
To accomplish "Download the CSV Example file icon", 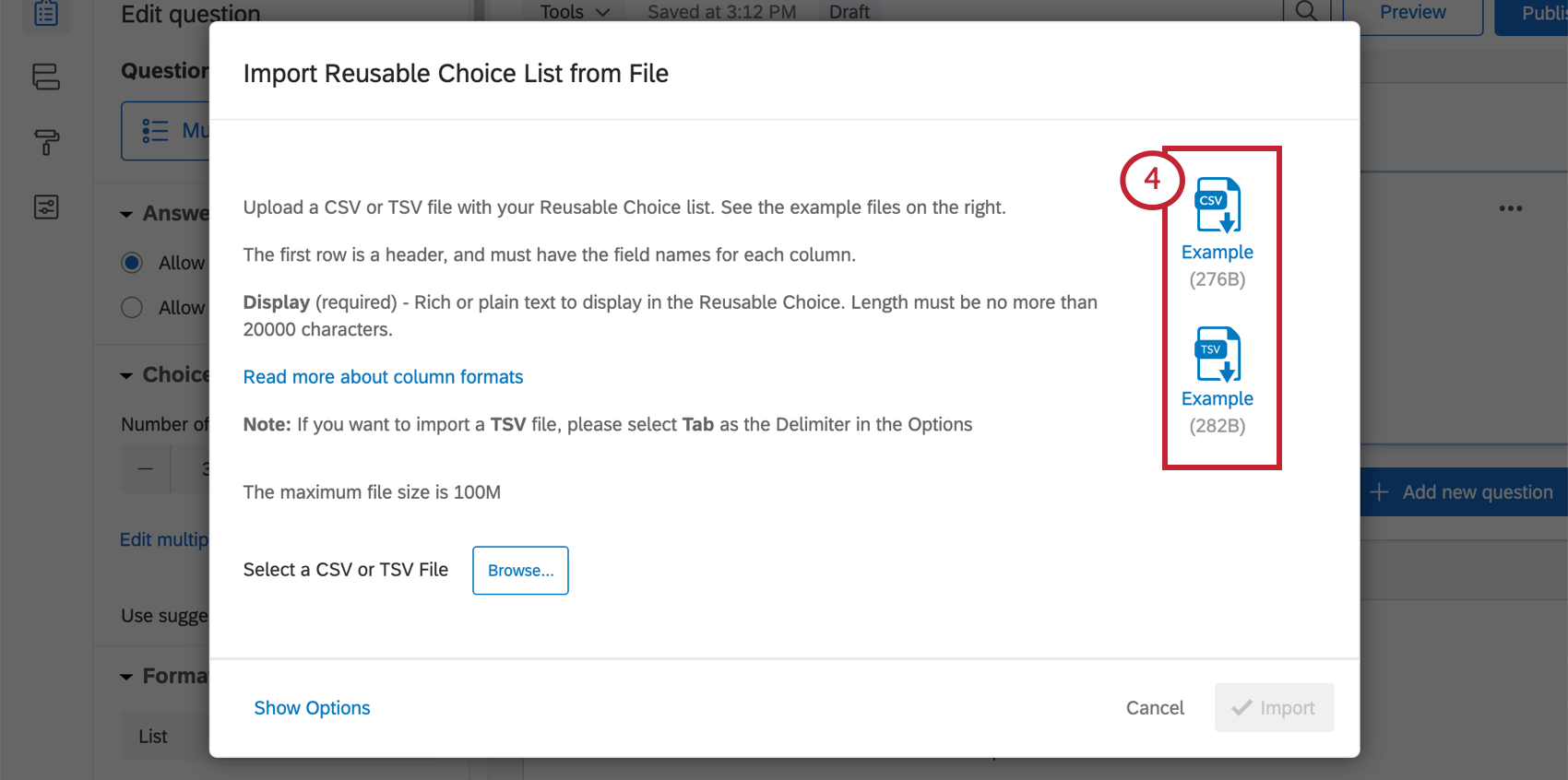I will (x=1217, y=207).
